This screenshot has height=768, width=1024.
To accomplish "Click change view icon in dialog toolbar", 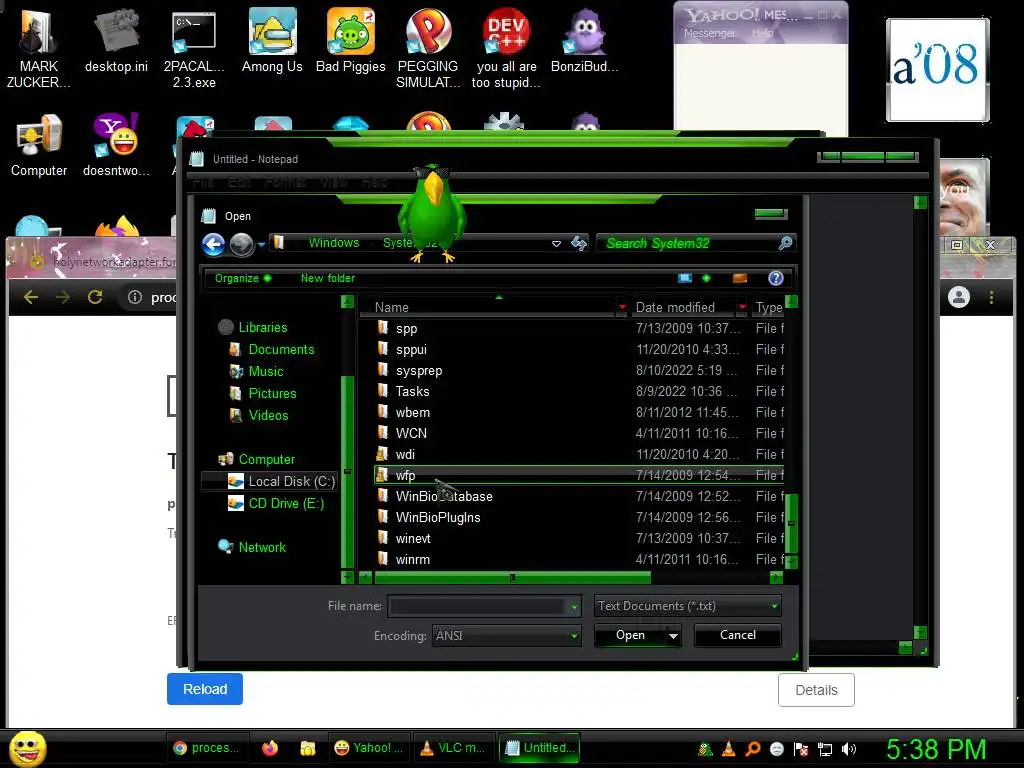I will pyautogui.click(x=684, y=278).
